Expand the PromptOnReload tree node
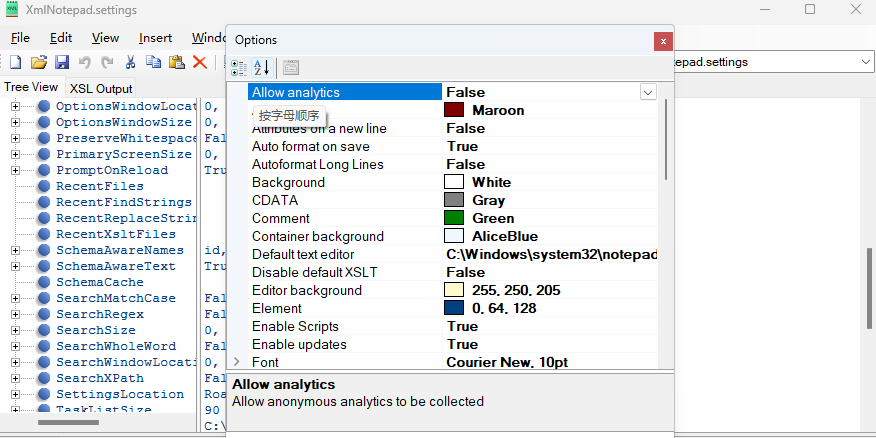876x438 pixels. pos(16,170)
